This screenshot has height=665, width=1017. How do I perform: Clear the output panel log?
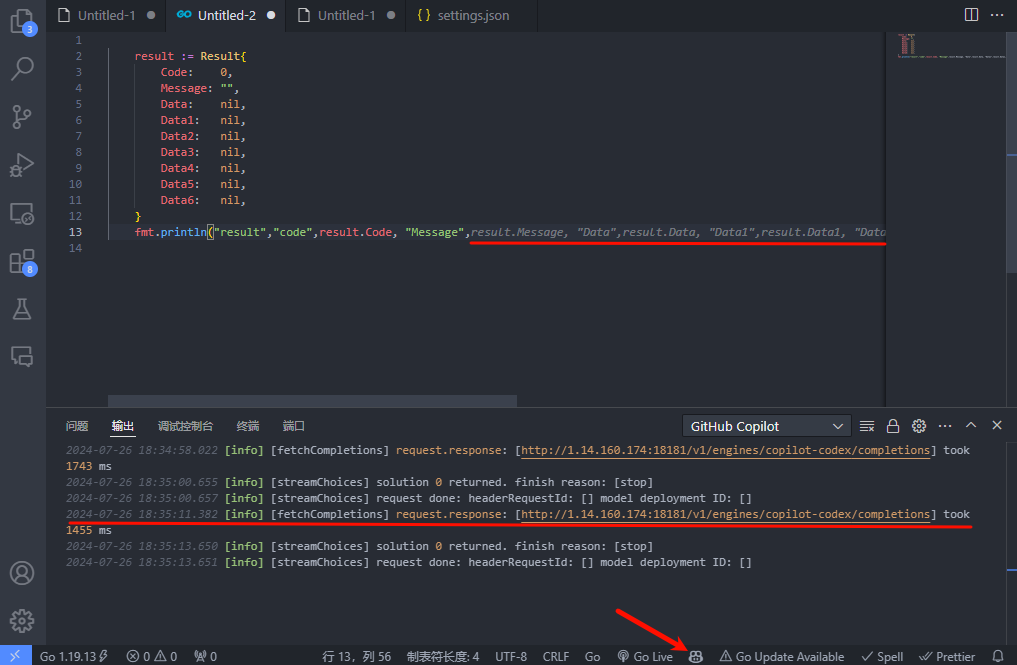867,426
